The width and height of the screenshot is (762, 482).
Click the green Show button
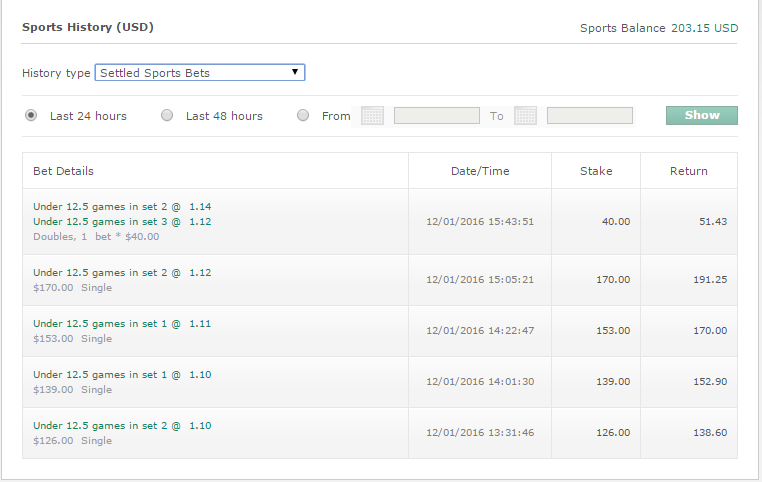(701, 116)
